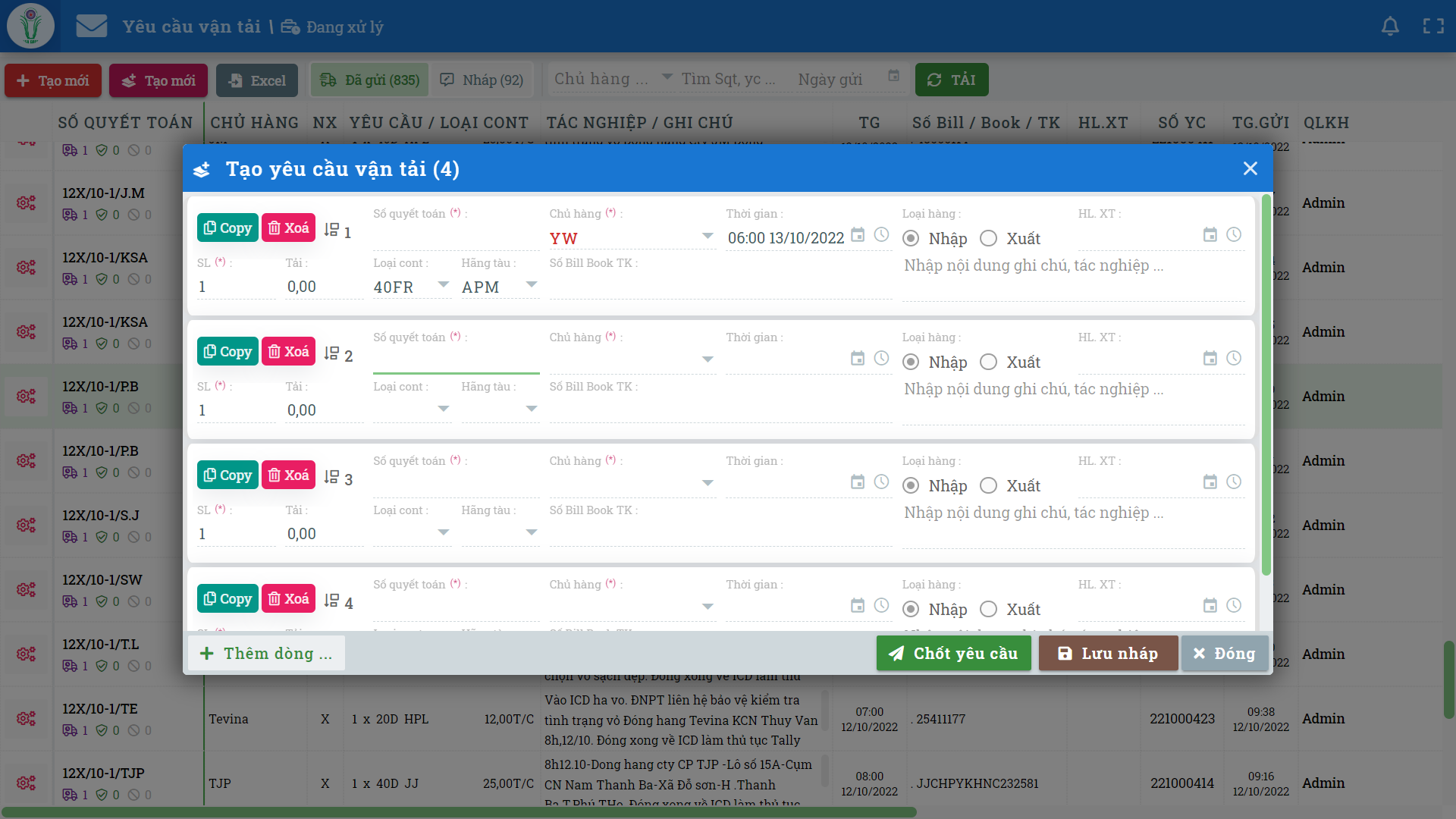Open clock time picker in row 2 Thời gian
The width and height of the screenshot is (1456, 819).
[x=881, y=358]
